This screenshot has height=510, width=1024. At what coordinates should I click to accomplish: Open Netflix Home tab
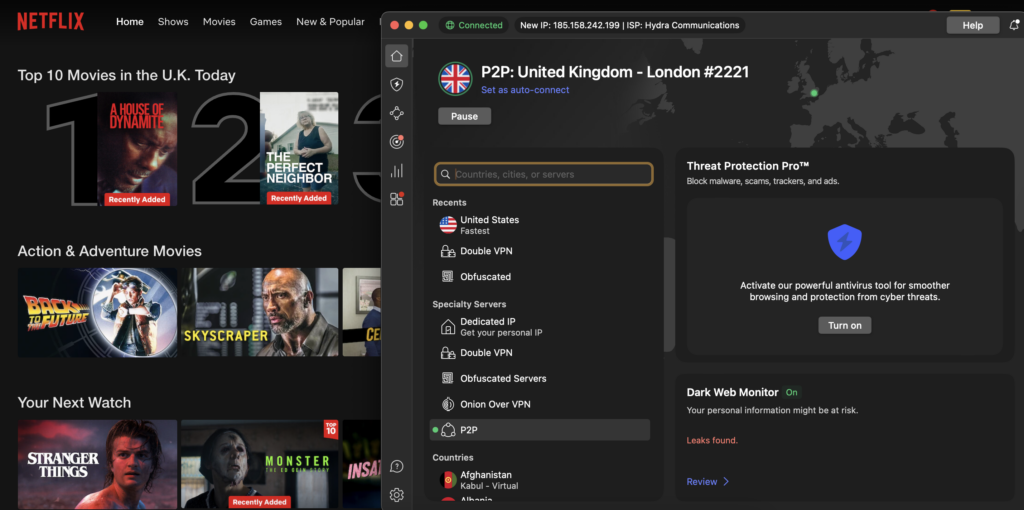point(130,22)
